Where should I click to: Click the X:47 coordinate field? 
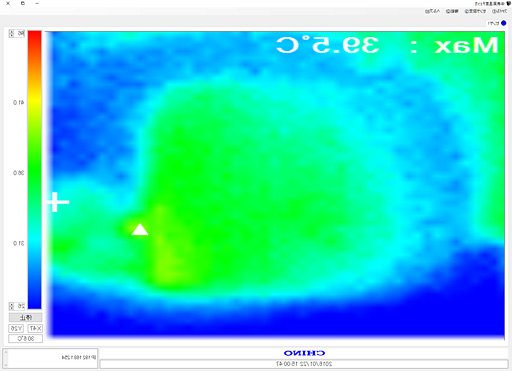pos(35,329)
